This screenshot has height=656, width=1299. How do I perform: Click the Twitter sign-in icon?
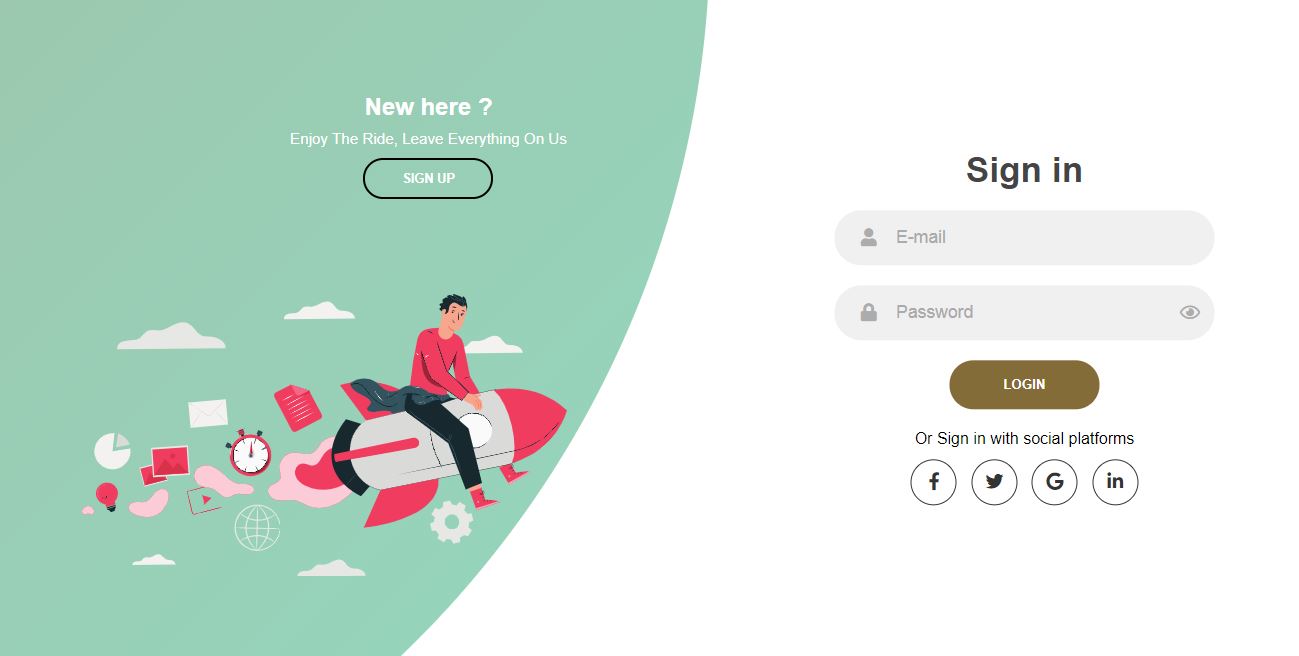pos(994,482)
